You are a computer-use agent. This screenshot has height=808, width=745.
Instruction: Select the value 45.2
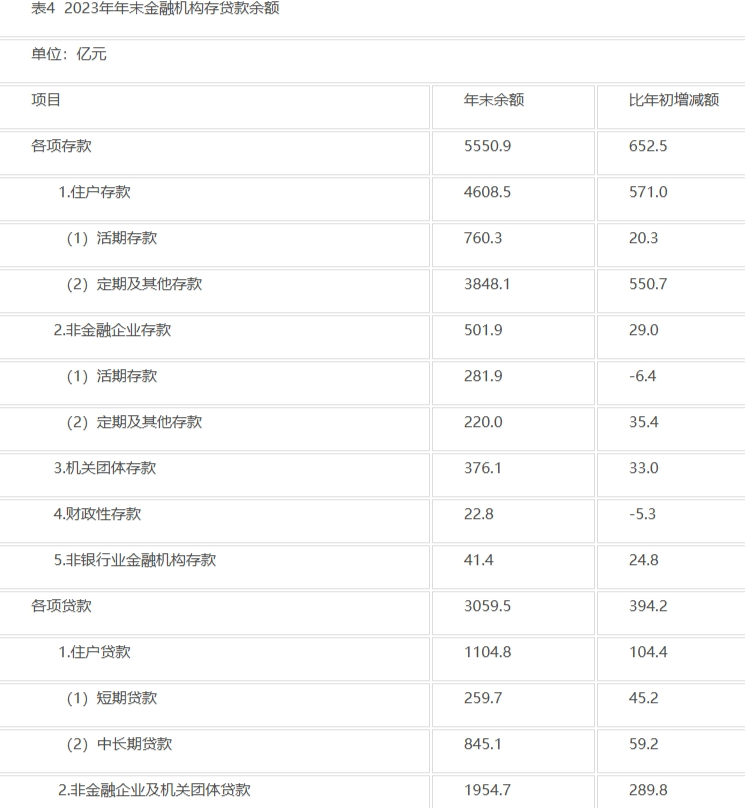pyautogui.click(x=644, y=698)
